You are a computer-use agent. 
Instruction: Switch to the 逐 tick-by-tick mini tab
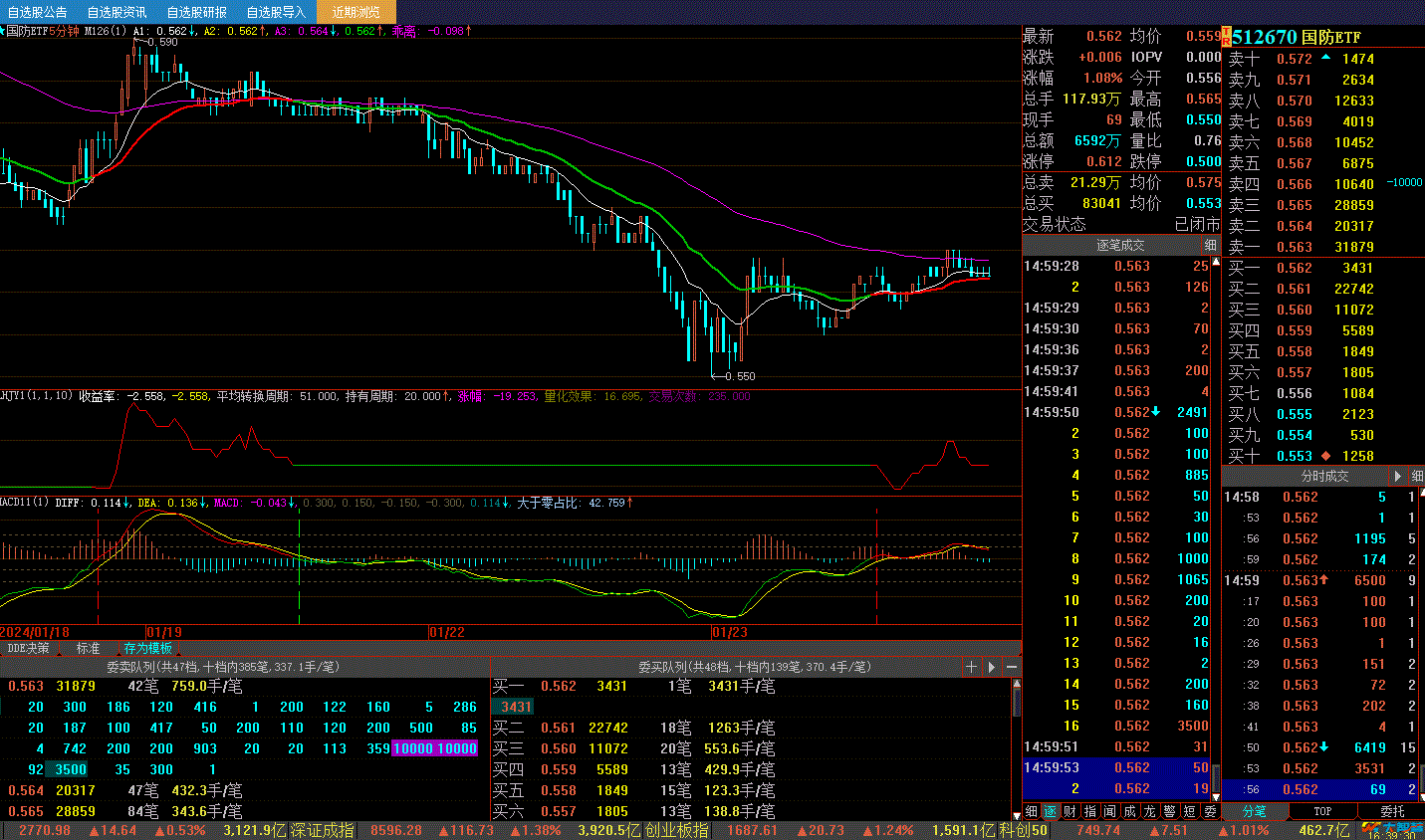point(1050,811)
